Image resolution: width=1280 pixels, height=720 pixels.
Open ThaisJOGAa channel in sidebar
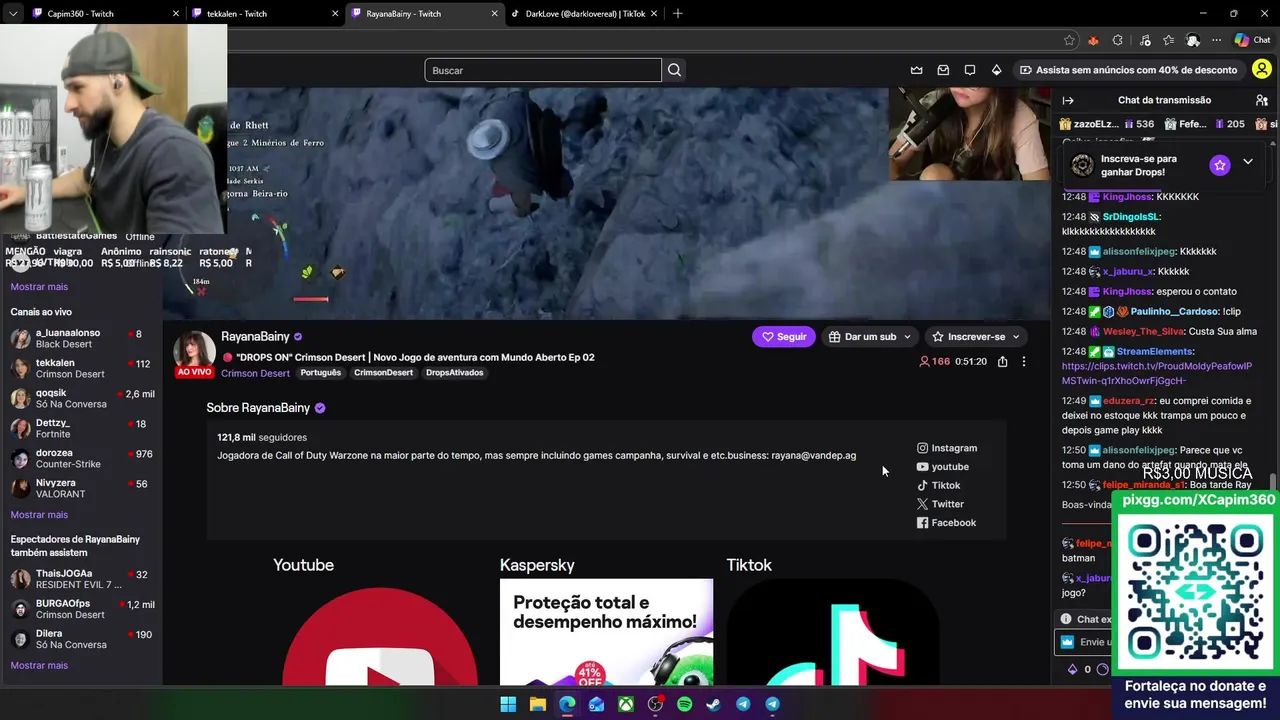[80, 580]
